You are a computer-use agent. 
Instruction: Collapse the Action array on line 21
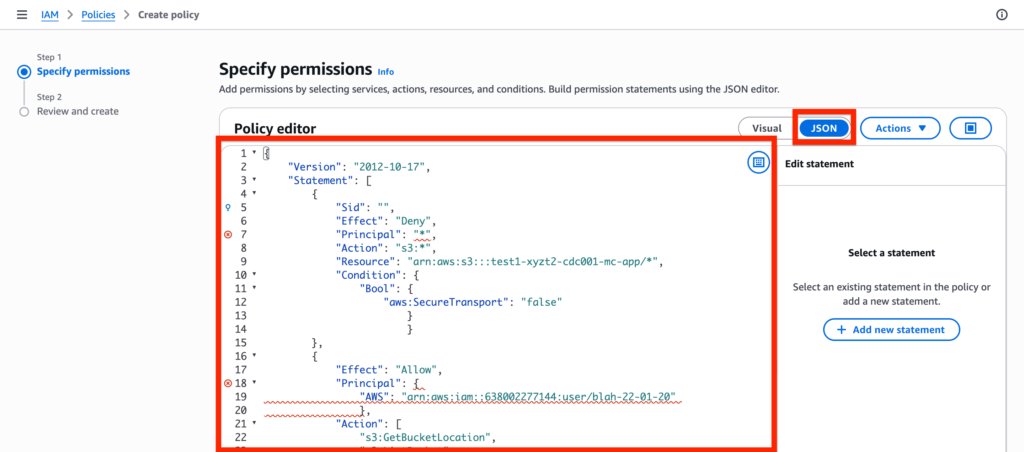[x=254, y=424]
